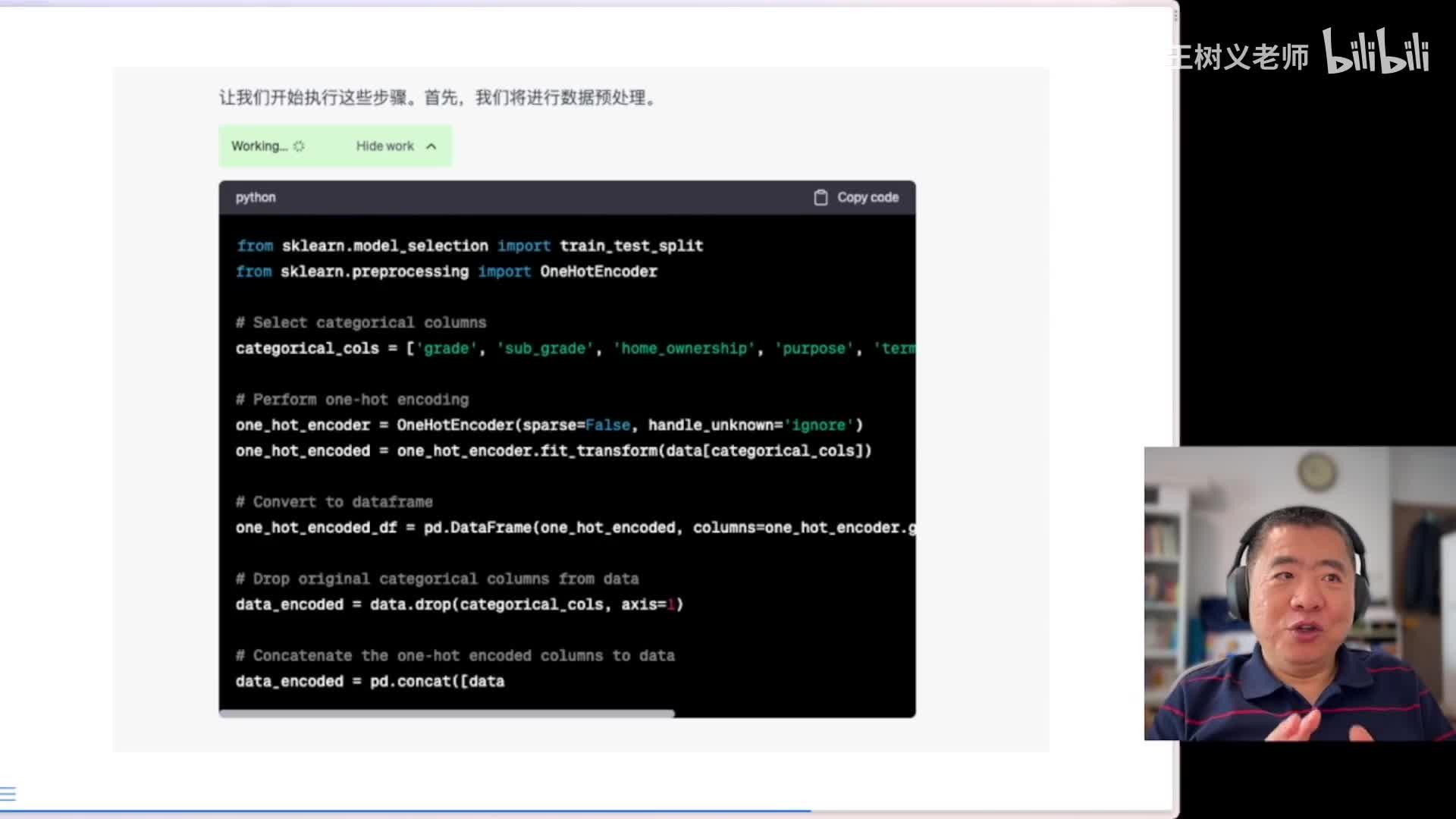The image size is (1456, 819).
Task: Click the Working spinner icon
Action: point(299,146)
